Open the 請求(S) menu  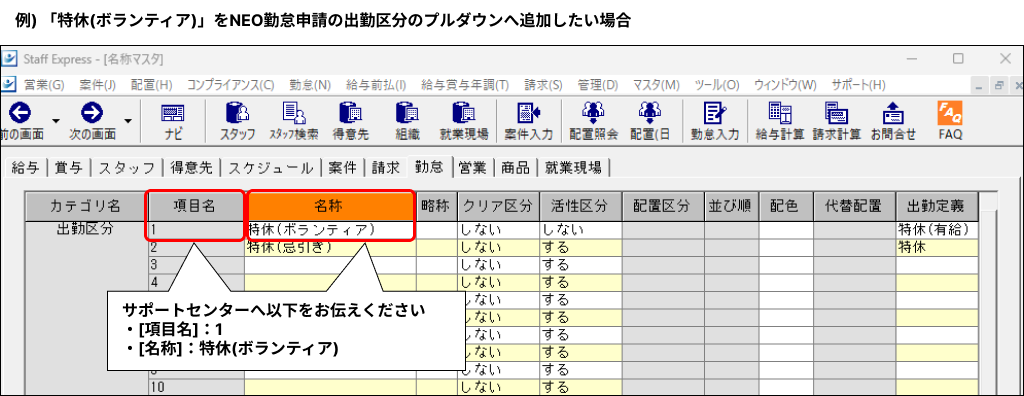543,85
